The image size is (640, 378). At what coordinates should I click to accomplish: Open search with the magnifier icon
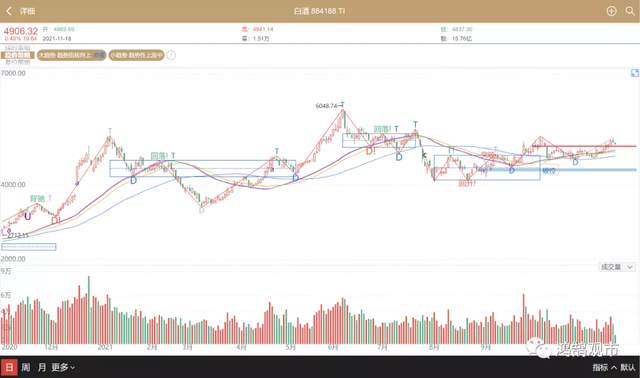(630, 11)
